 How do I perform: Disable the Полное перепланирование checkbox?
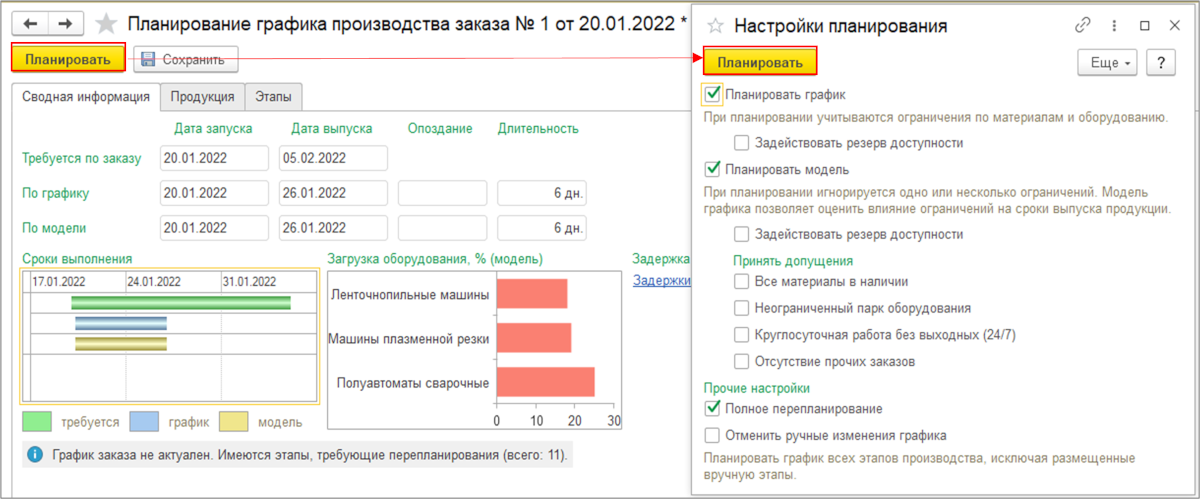point(713,408)
